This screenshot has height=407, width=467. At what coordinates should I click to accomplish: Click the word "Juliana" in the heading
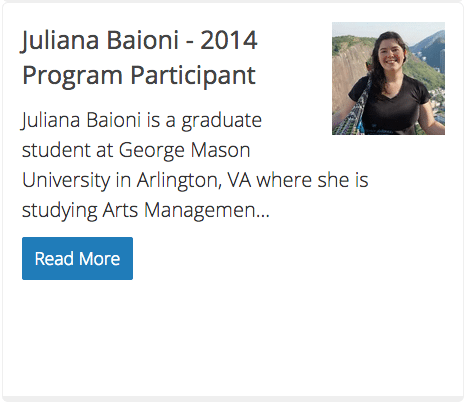[x=60, y=41]
